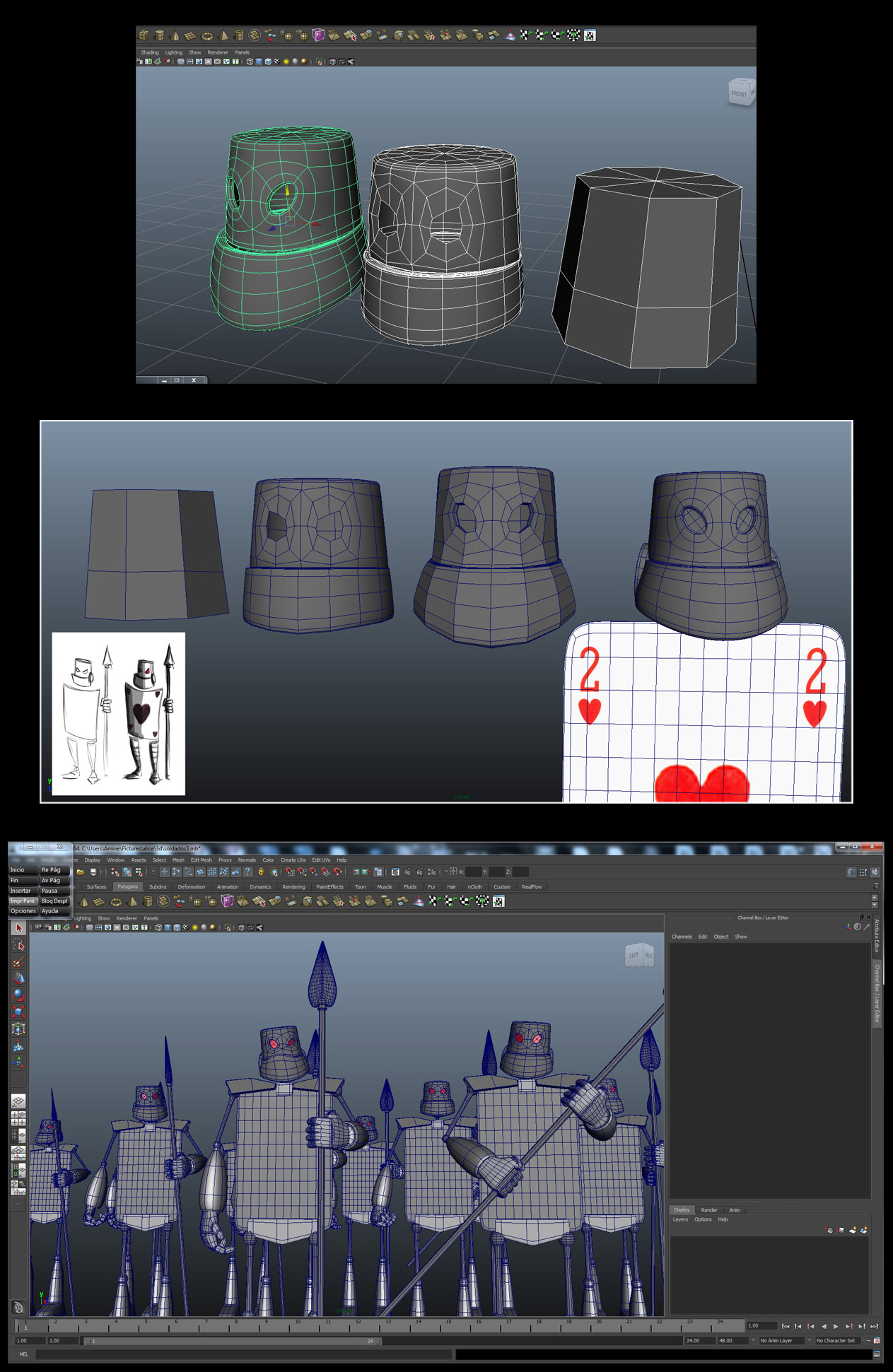Screen dimensions: 893x1372
Task: Open the Script Editor icon at bottom right
Action: click(877, 1354)
